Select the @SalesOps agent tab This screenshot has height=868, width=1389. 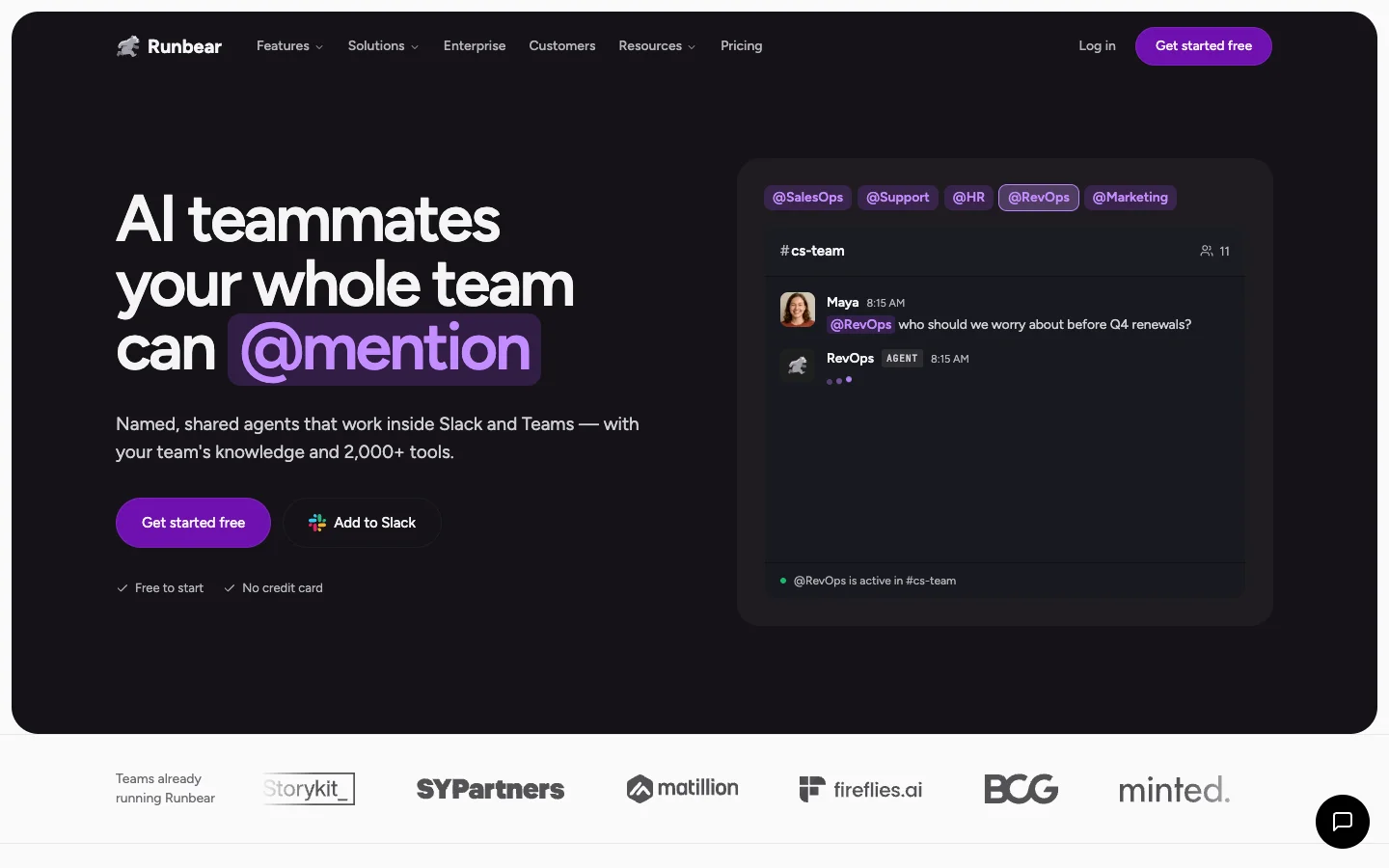(x=807, y=198)
